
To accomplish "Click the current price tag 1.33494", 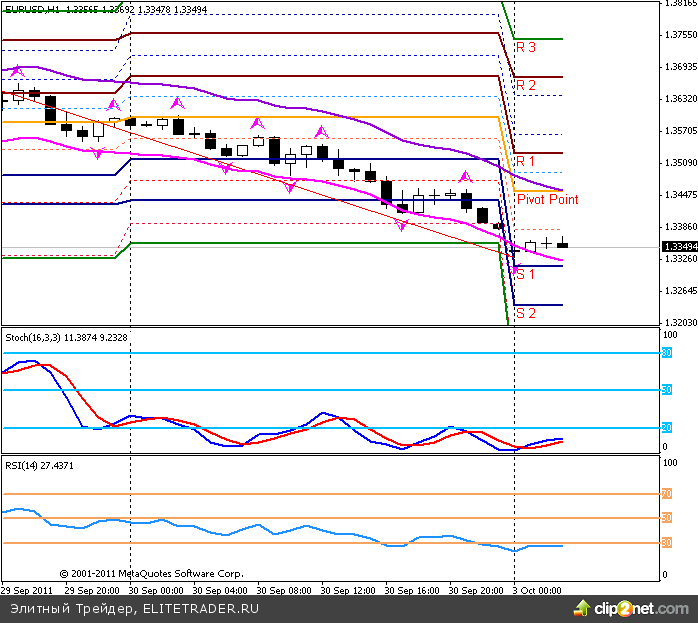I will [x=679, y=247].
